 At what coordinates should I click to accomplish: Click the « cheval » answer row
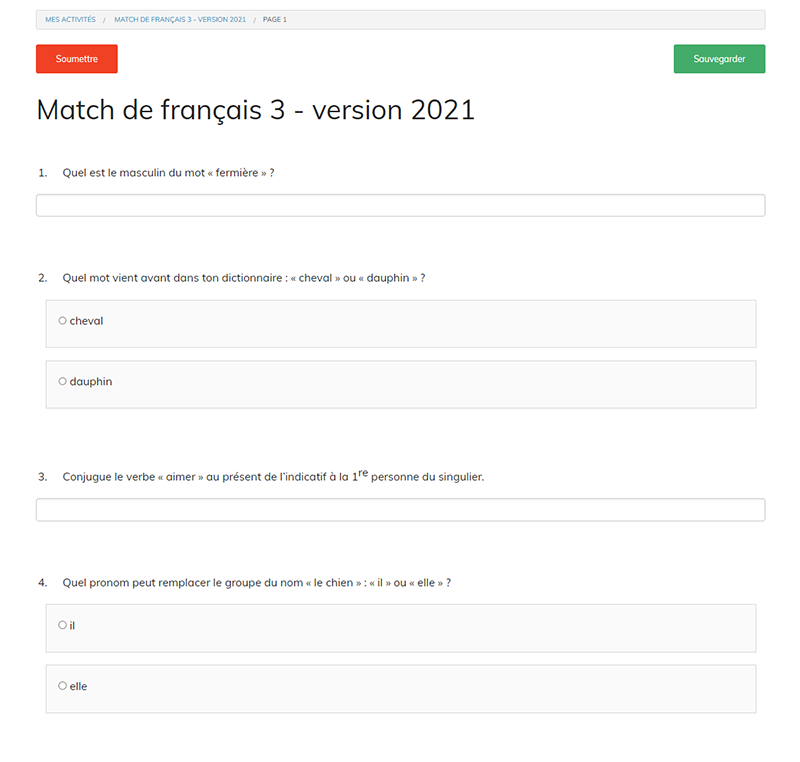(x=400, y=323)
